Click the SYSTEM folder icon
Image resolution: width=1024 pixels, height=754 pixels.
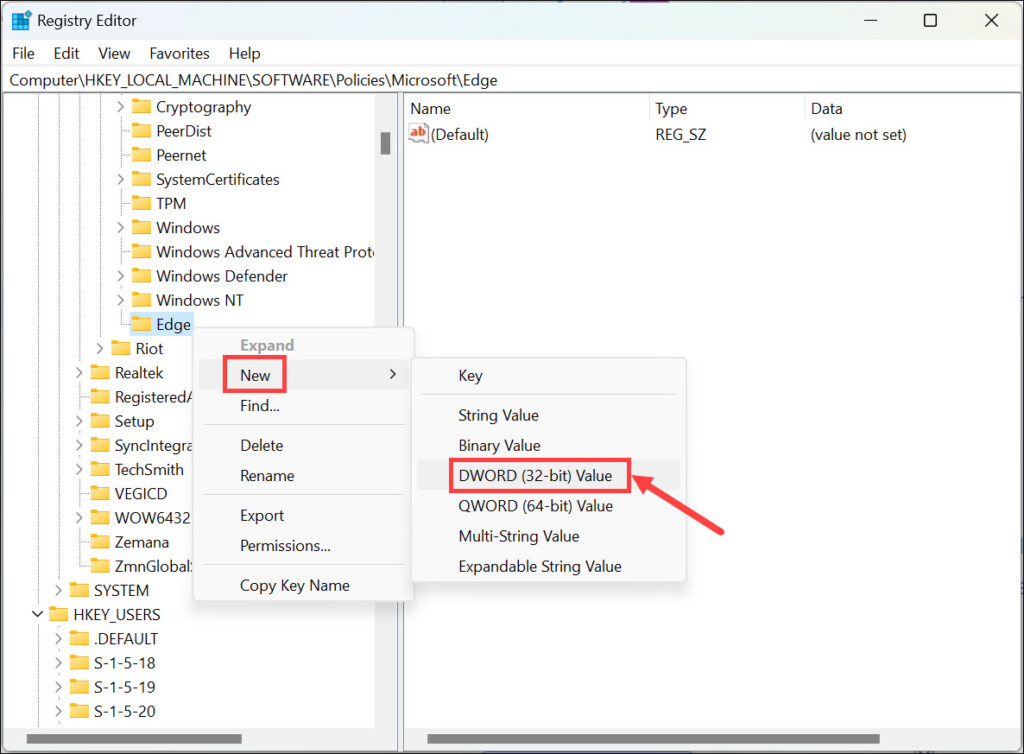pyautogui.click(x=79, y=589)
